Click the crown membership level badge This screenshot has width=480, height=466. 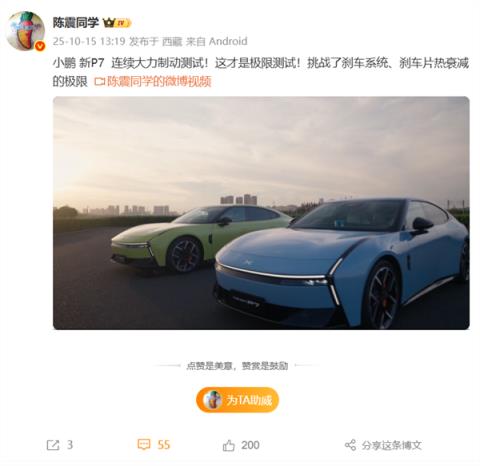coord(117,23)
